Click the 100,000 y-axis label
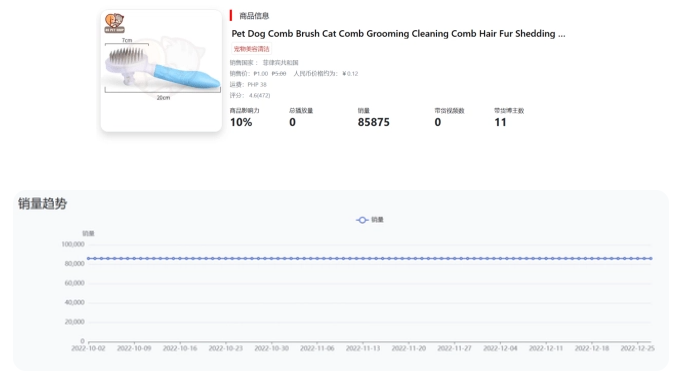 [73, 244]
